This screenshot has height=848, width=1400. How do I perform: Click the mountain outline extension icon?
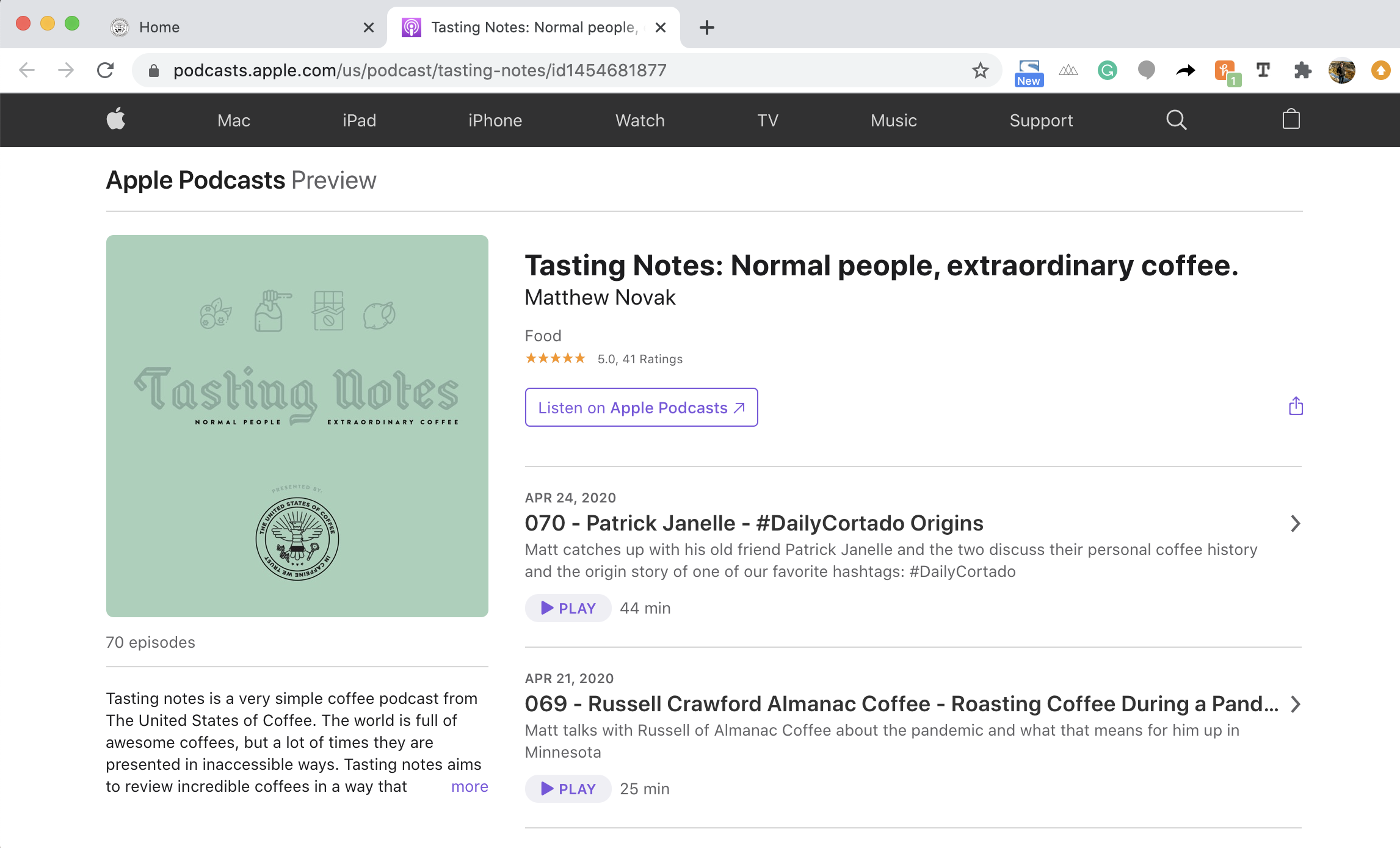pyautogui.click(x=1068, y=71)
